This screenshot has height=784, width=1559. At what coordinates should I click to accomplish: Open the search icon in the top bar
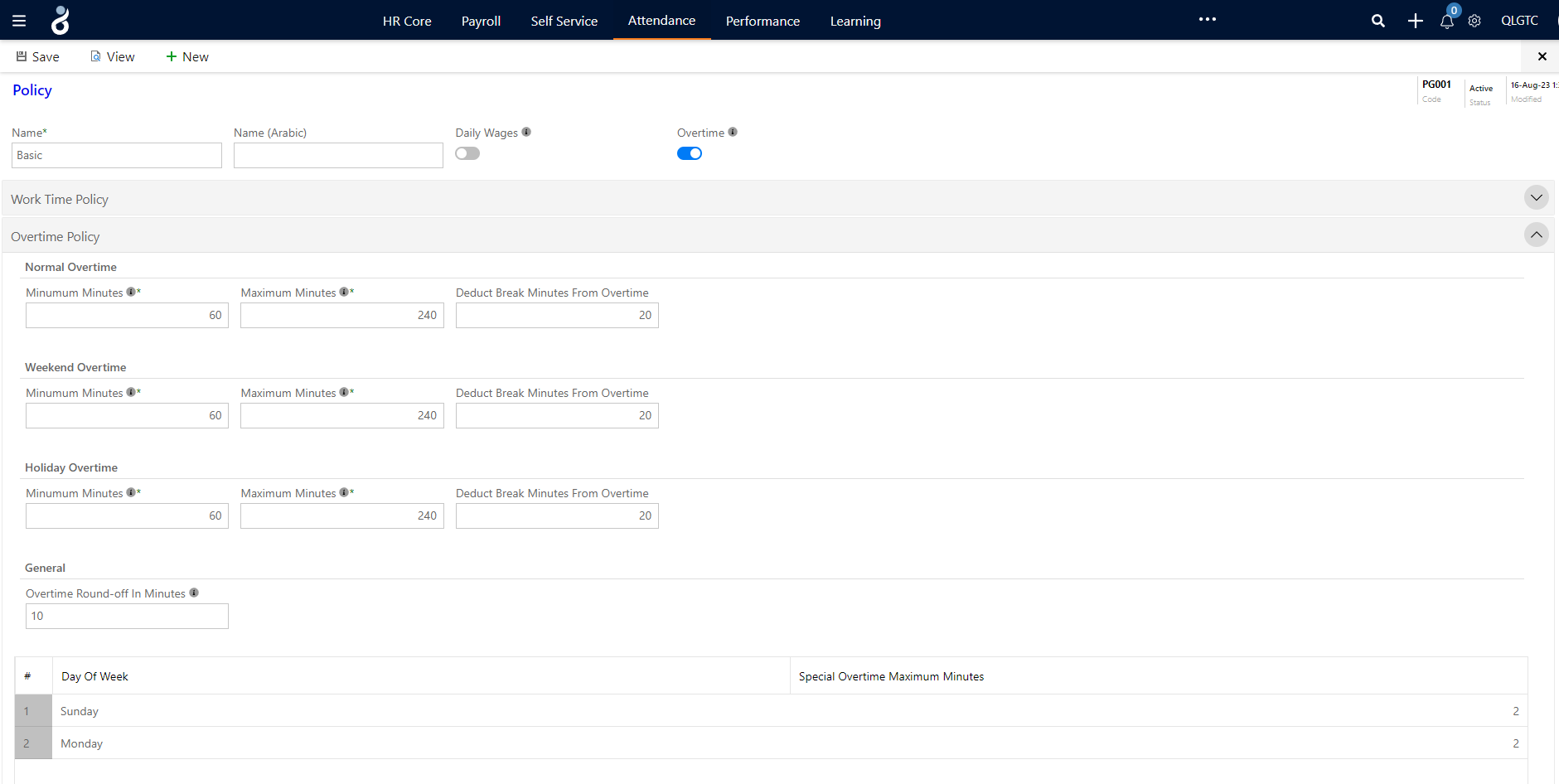[1378, 20]
